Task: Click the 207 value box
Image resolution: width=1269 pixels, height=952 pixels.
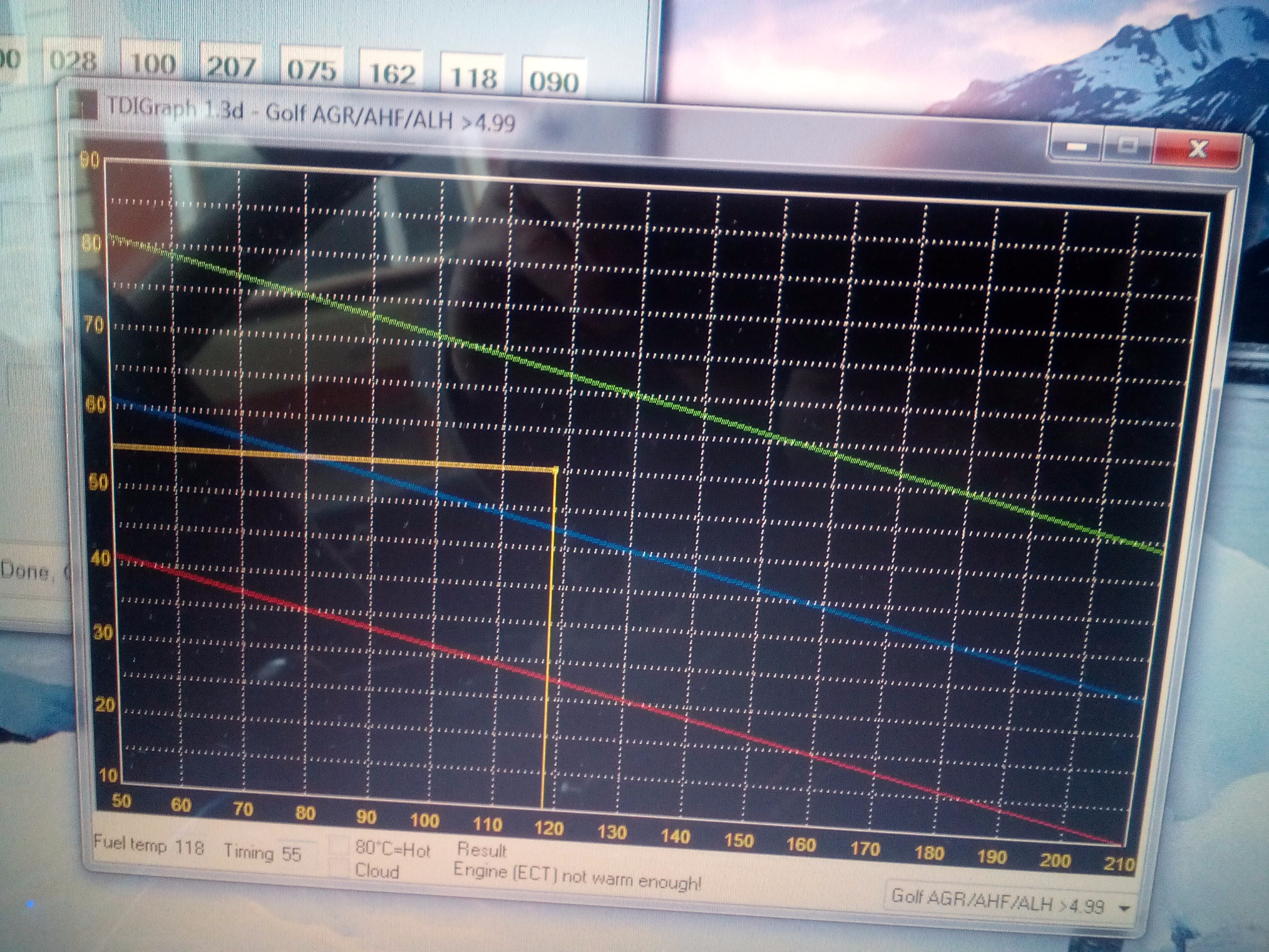Action: pos(230,67)
